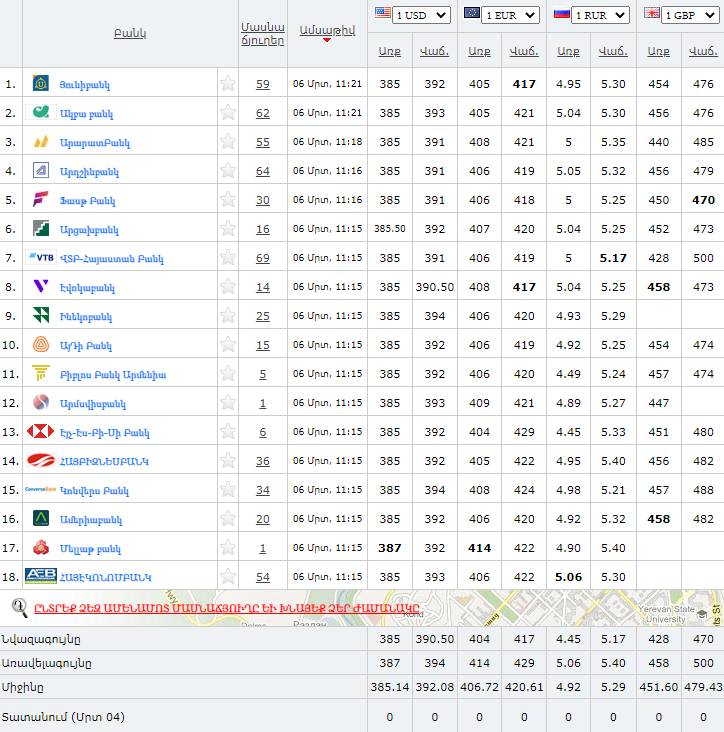
Task: Sort by GBP sell column header
Action: pos(703,51)
